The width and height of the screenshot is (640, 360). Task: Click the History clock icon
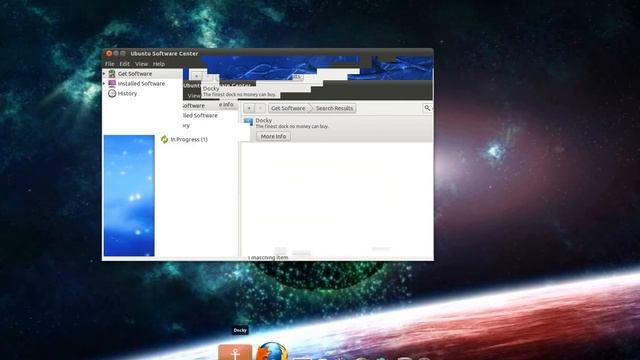(x=112, y=93)
